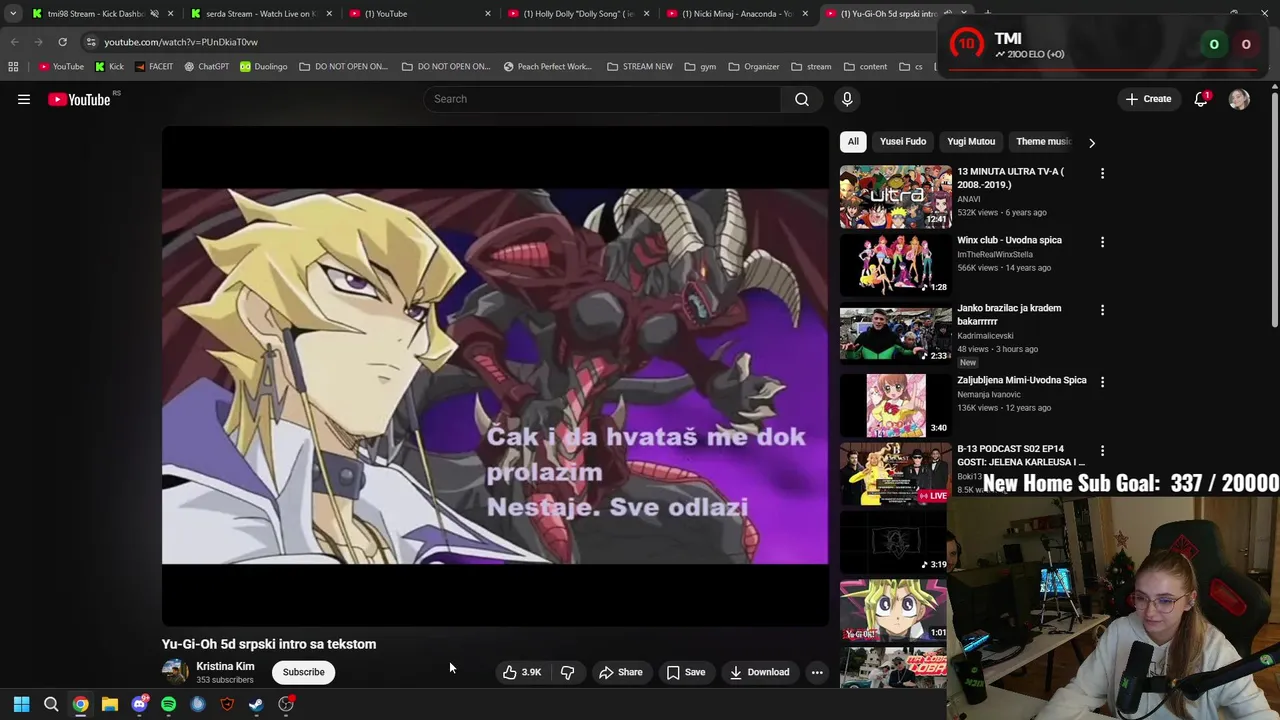Open Steam from the taskbar
The width and height of the screenshot is (1280, 720).
click(256, 704)
